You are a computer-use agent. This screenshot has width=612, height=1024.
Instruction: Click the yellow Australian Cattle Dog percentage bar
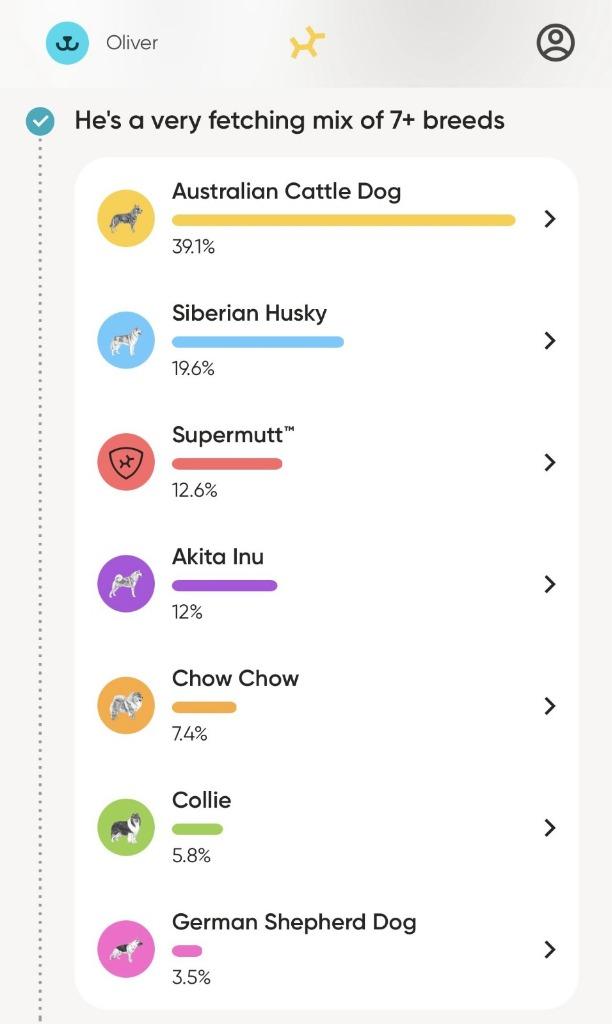[x=343, y=220]
